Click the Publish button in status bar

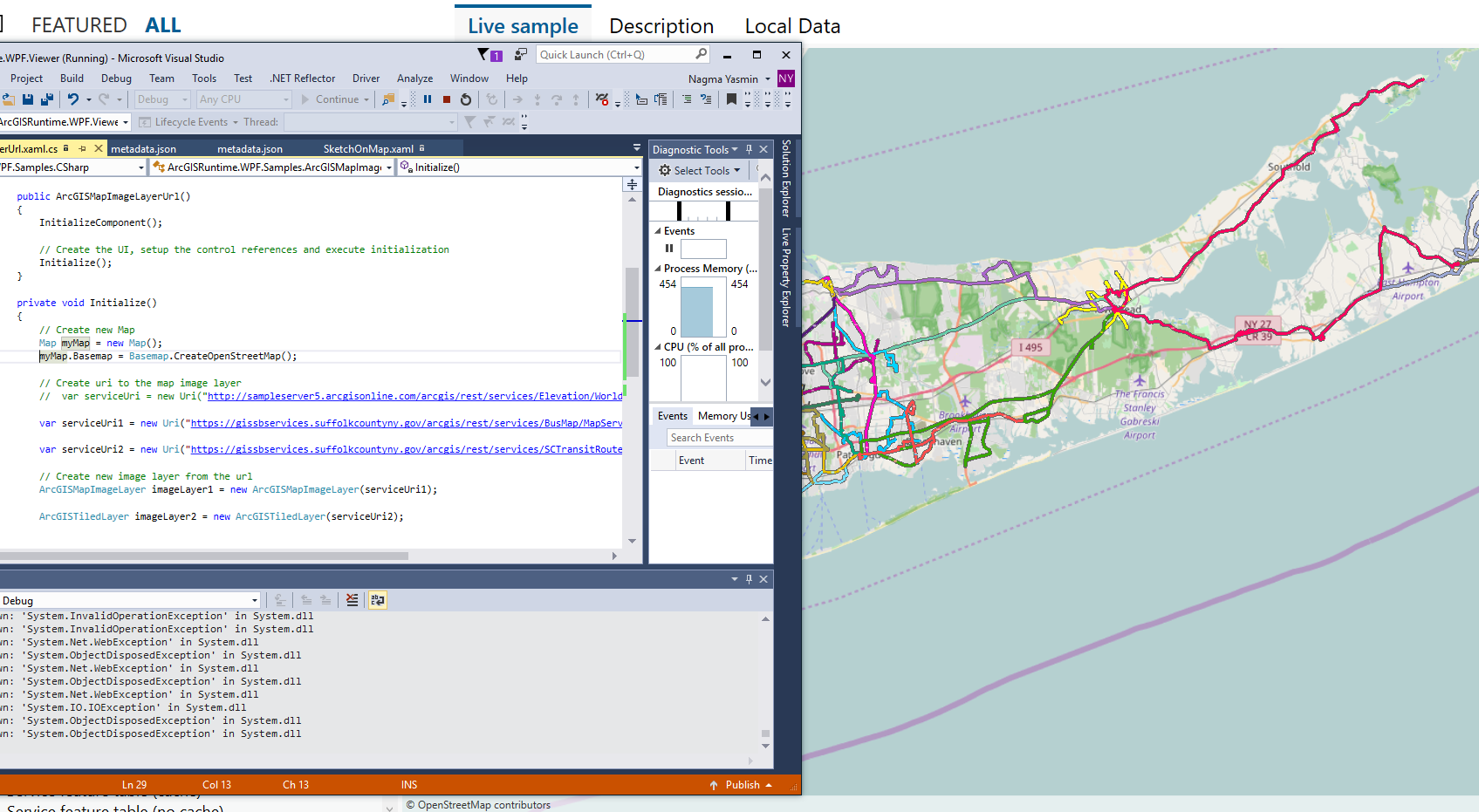point(743,785)
